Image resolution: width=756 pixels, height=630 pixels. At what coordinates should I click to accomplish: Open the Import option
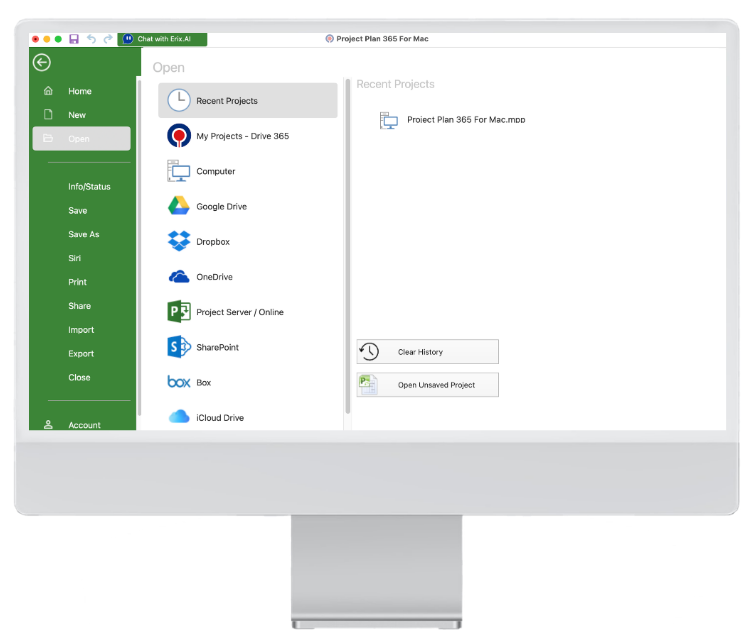coord(81,330)
